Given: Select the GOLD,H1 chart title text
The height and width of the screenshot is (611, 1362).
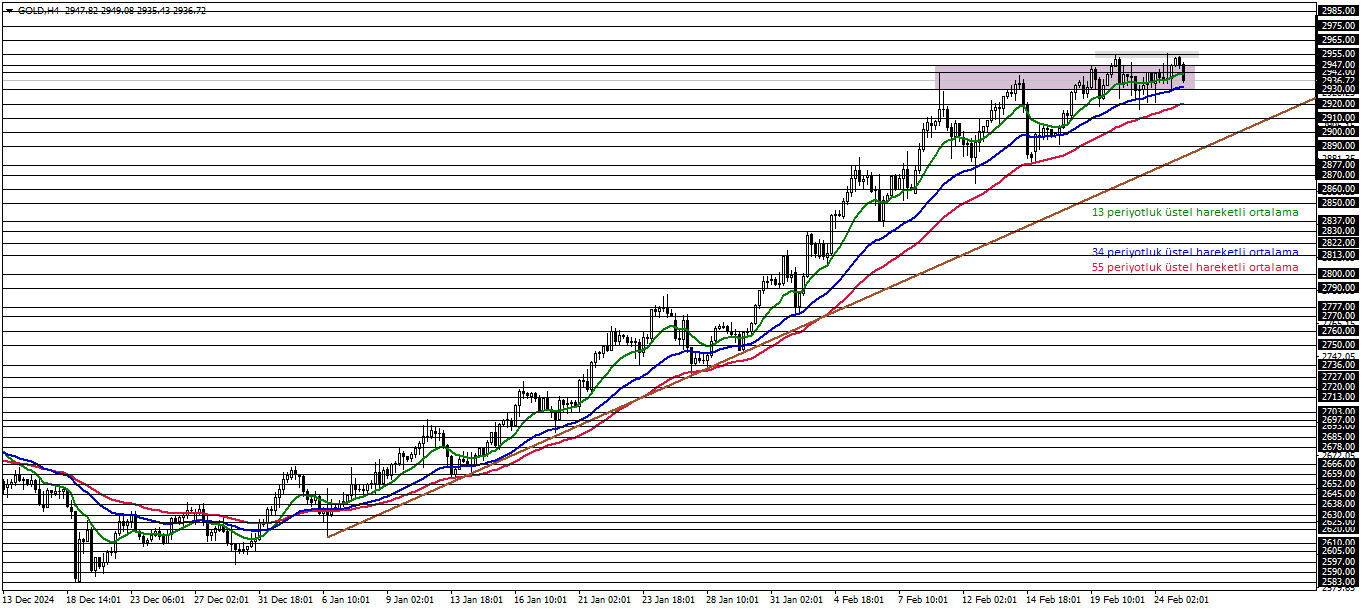Looking at the screenshot, I should 38,10.
